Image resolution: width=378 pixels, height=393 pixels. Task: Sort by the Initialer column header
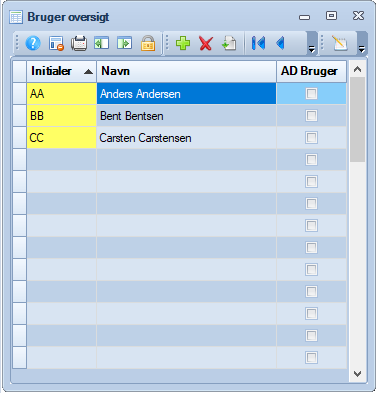pyautogui.click(x=62, y=71)
